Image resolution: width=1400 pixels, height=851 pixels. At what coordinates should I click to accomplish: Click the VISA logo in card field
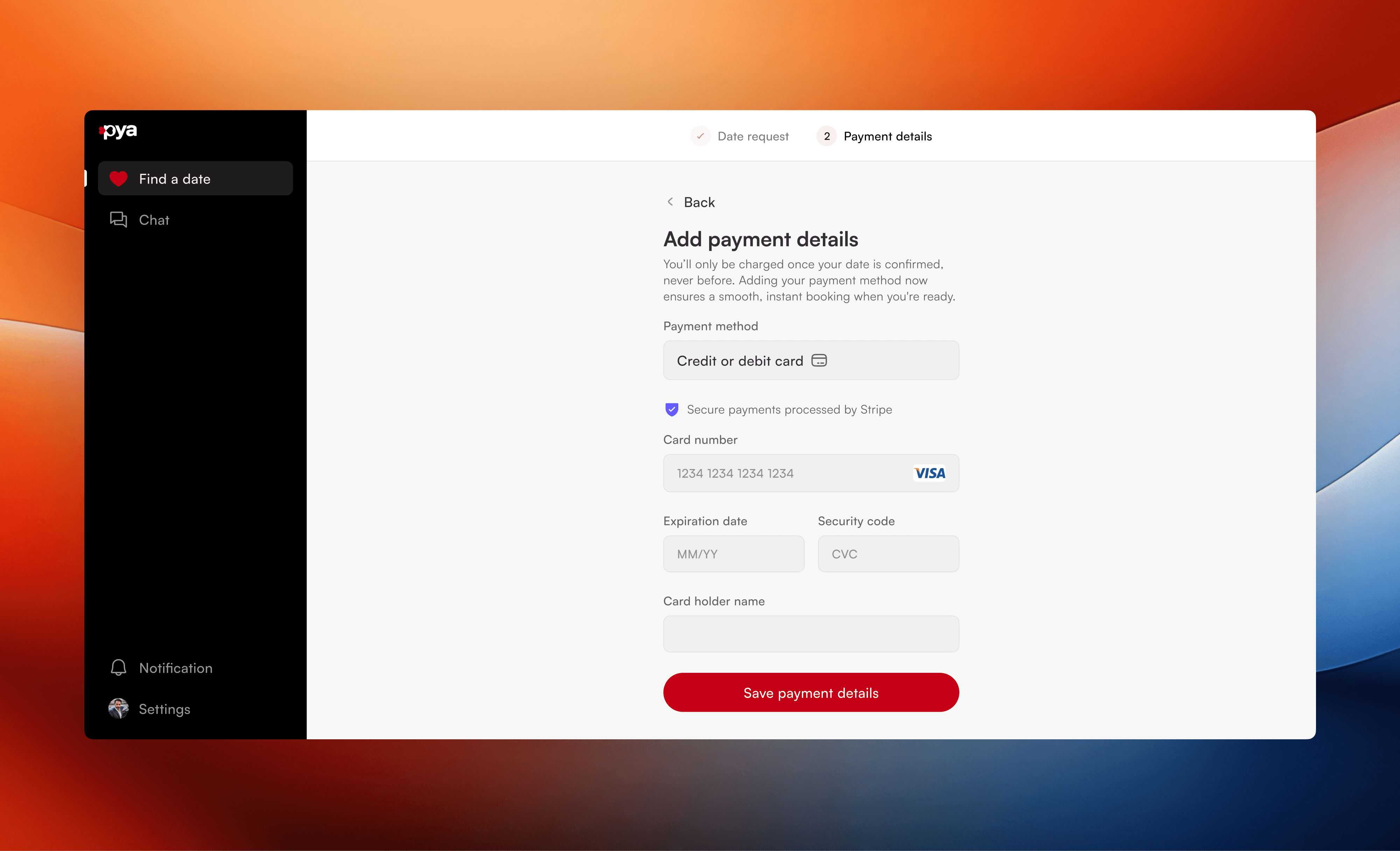coord(930,473)
